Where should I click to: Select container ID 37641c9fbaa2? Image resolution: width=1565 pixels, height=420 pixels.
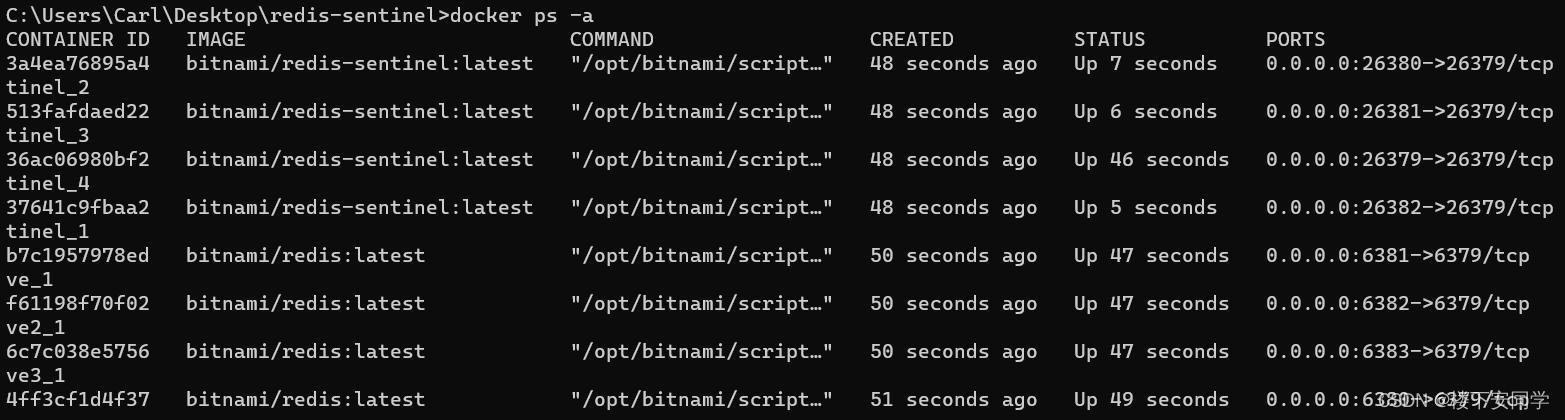pyautogui.click(x=78, y=207)
